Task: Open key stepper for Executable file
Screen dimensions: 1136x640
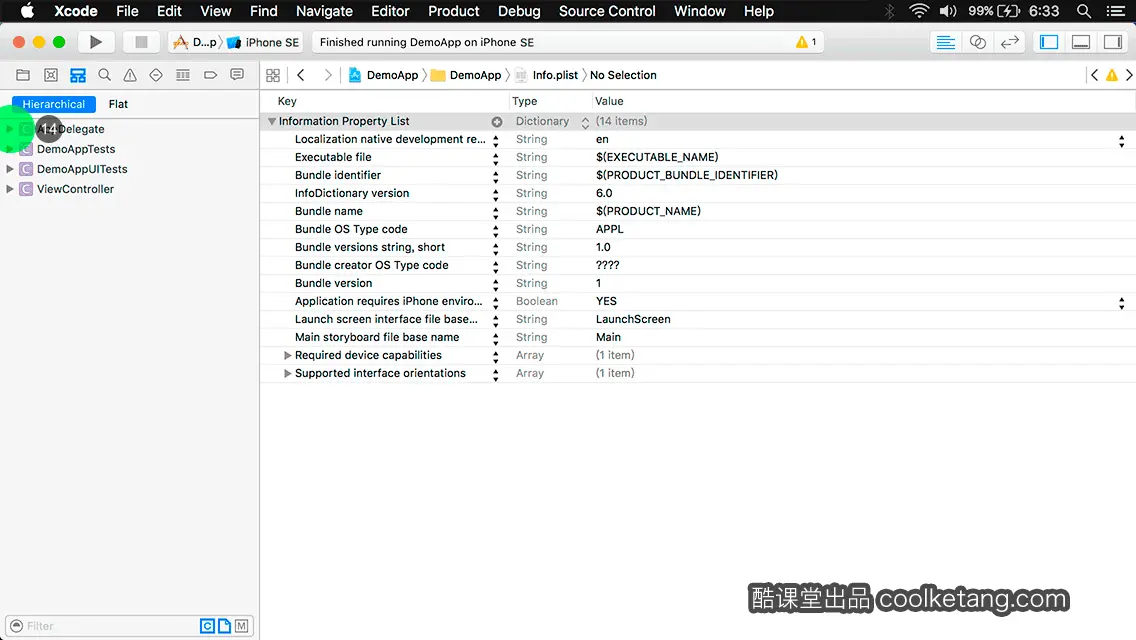Action: (496, 158)
